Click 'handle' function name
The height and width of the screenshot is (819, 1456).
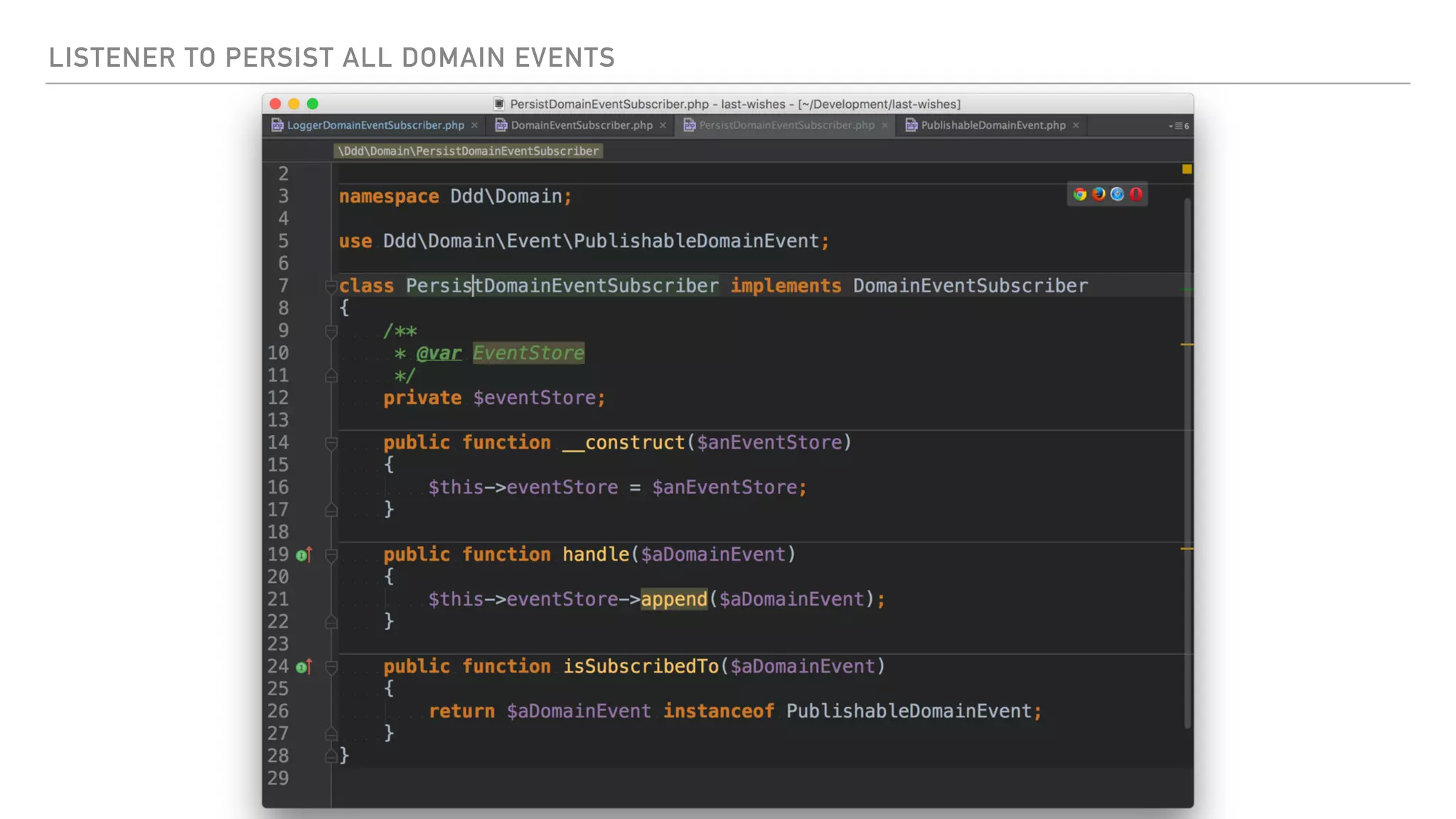[x=596, y=555]
